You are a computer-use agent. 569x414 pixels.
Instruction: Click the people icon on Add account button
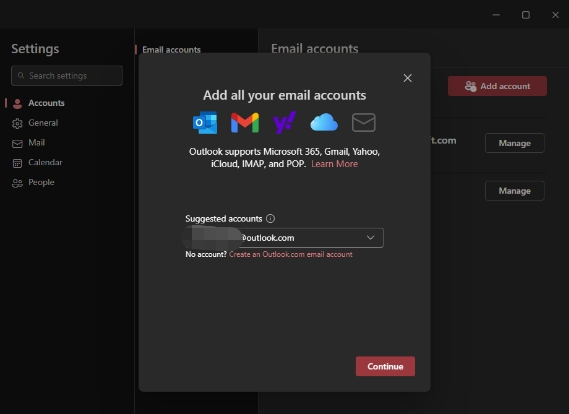click(x=470, y=86)
